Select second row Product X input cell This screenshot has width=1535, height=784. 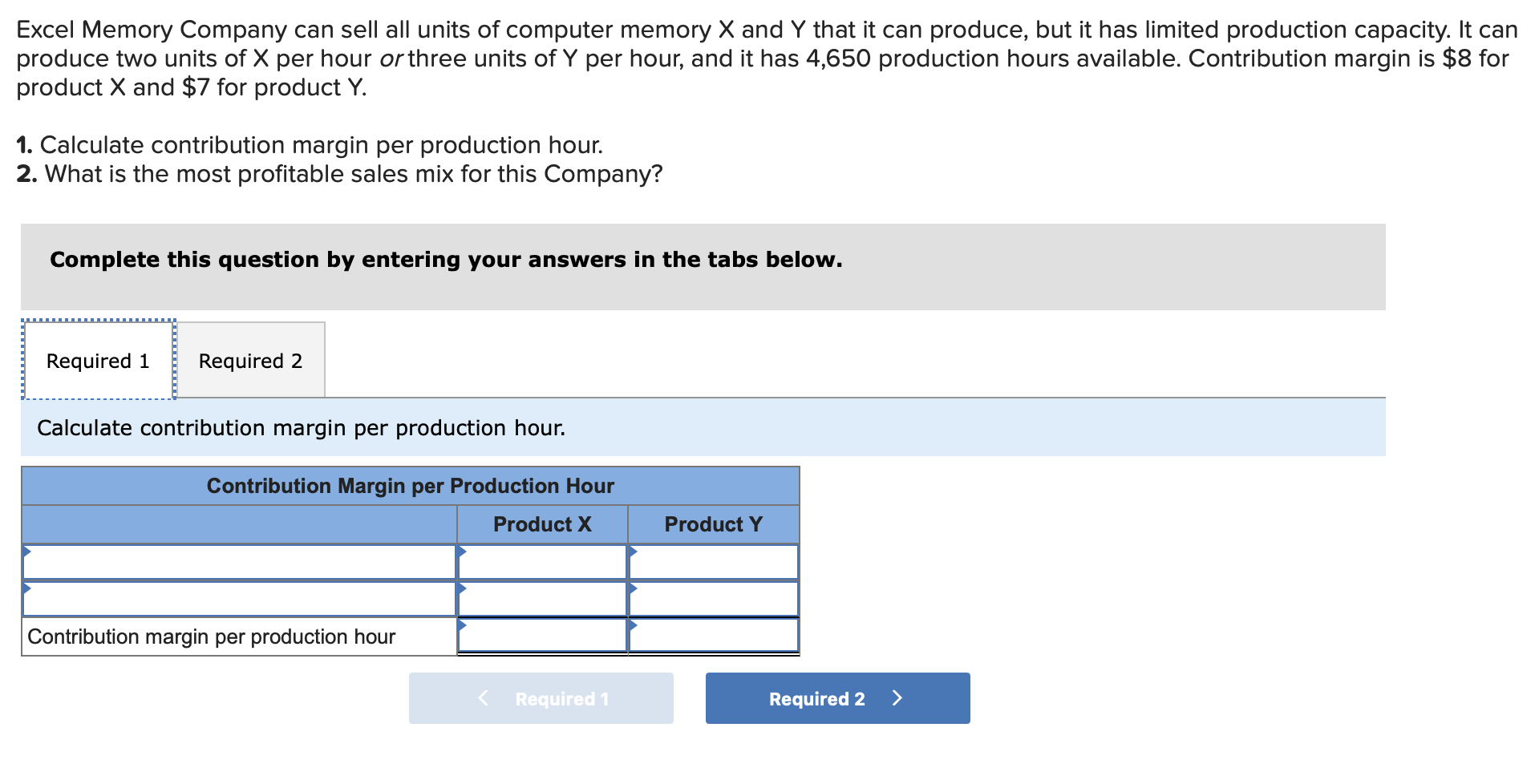tap(542, 599)
